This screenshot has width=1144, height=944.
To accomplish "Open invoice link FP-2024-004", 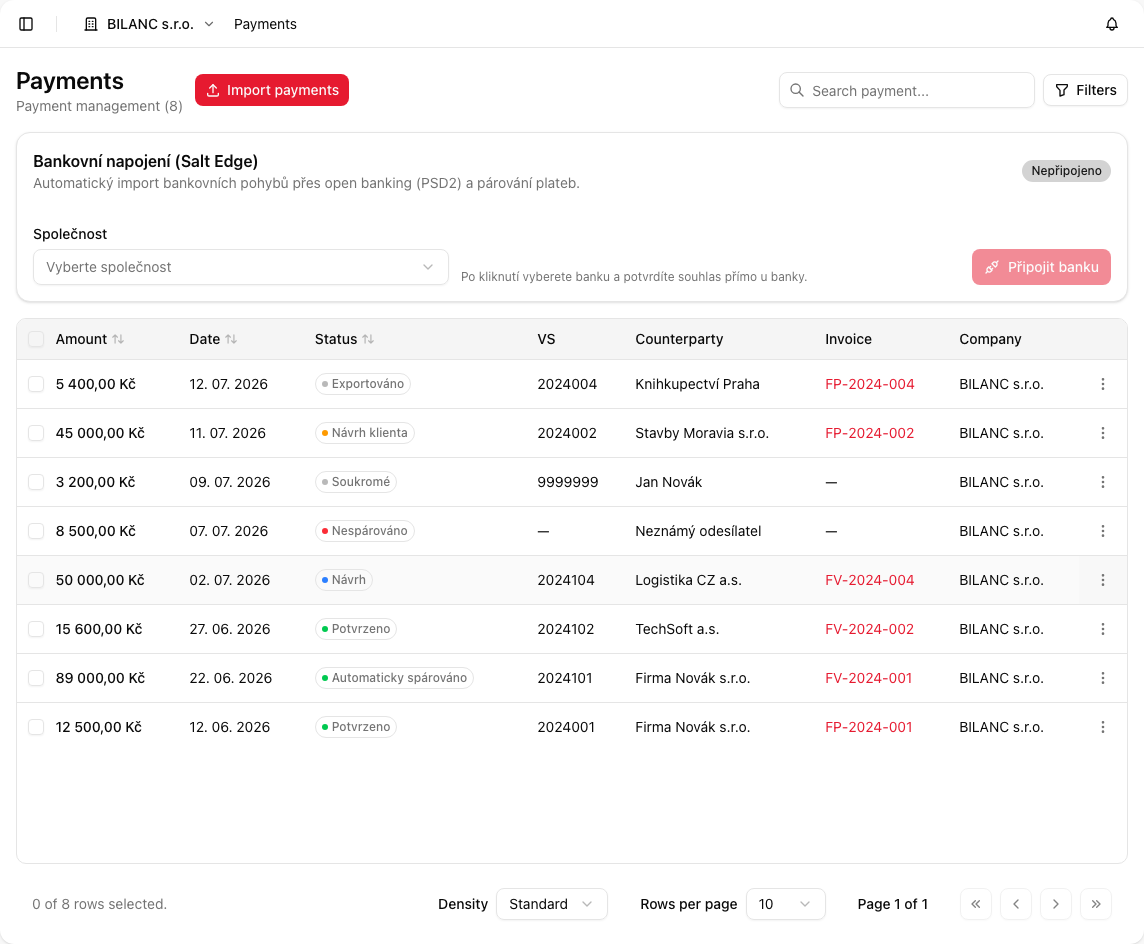I will pyautogui.click(x=870, y=384).
